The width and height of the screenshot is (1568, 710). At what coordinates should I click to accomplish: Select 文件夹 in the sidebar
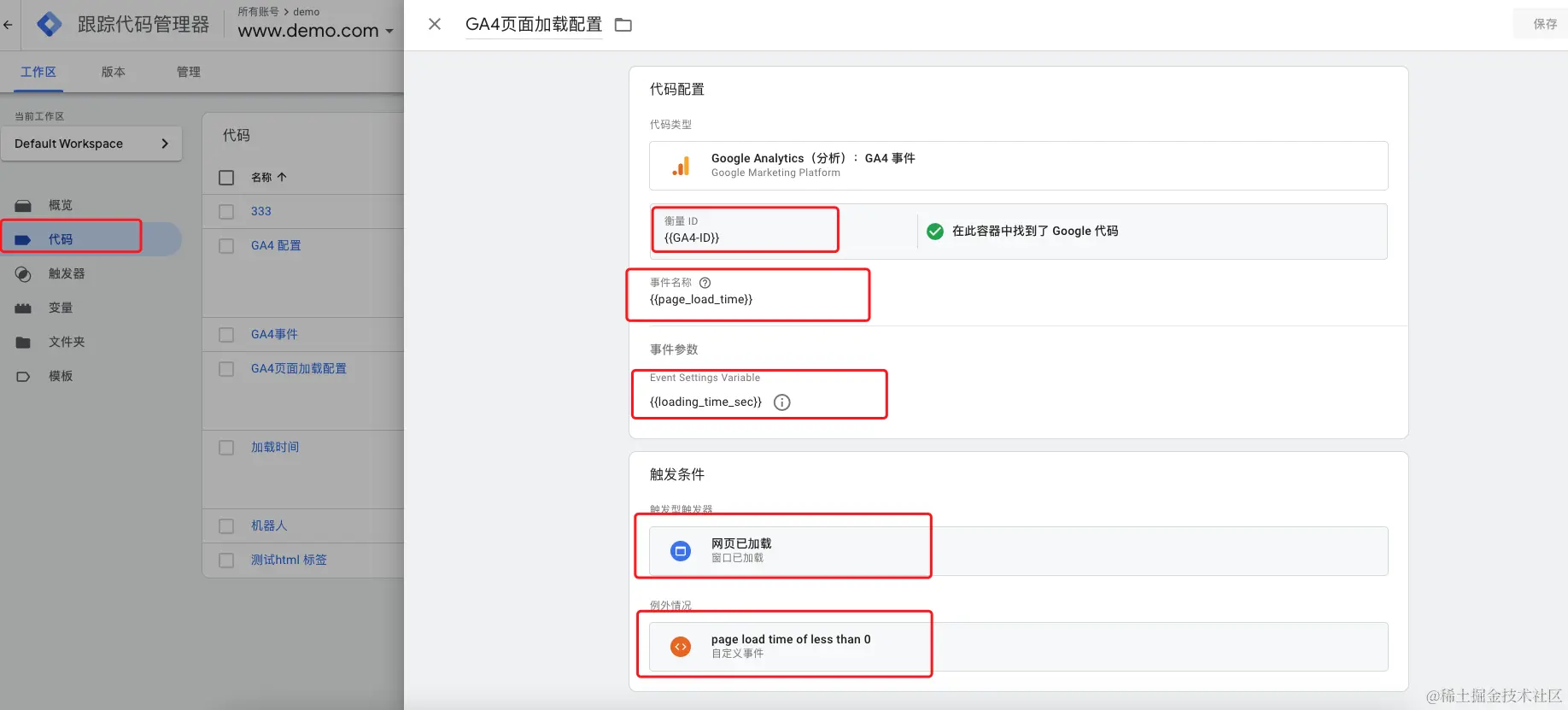tap(67, 342)
